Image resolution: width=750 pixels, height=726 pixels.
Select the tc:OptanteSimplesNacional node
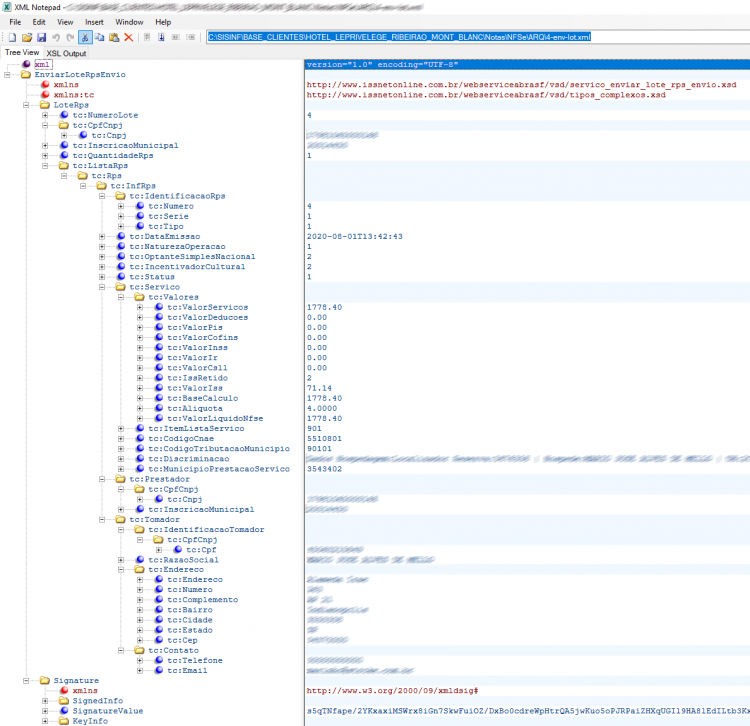tap(192, 256)
